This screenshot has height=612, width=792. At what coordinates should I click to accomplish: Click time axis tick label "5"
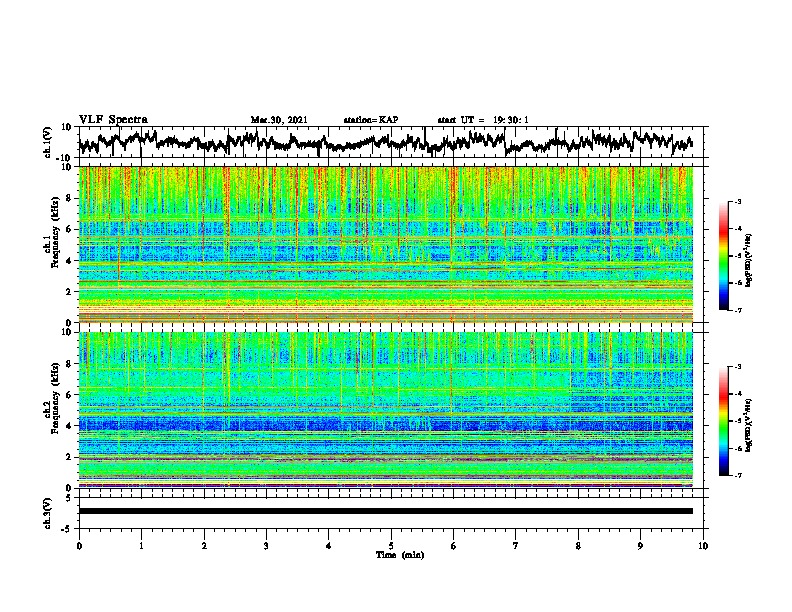pos(391,546)
